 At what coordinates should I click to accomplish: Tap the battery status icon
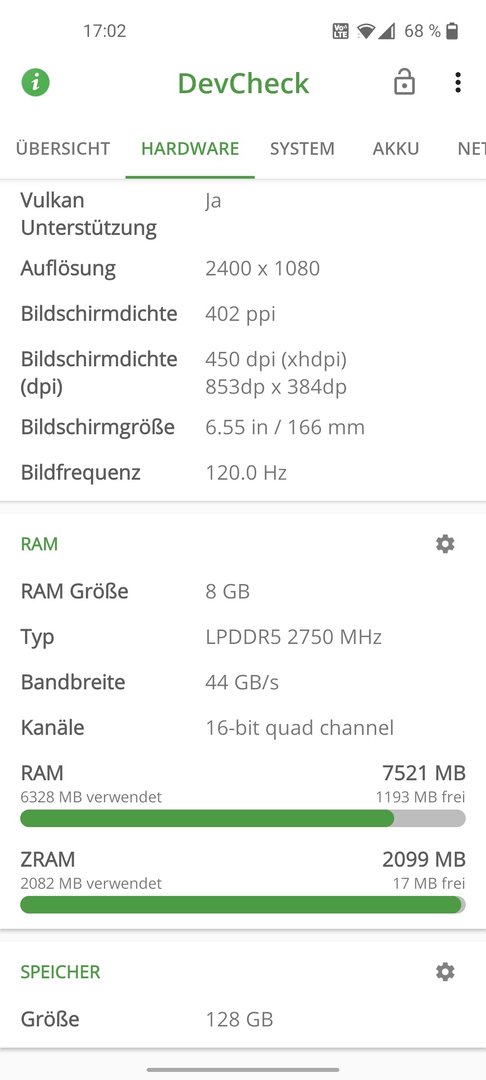[x=452, y=31]
